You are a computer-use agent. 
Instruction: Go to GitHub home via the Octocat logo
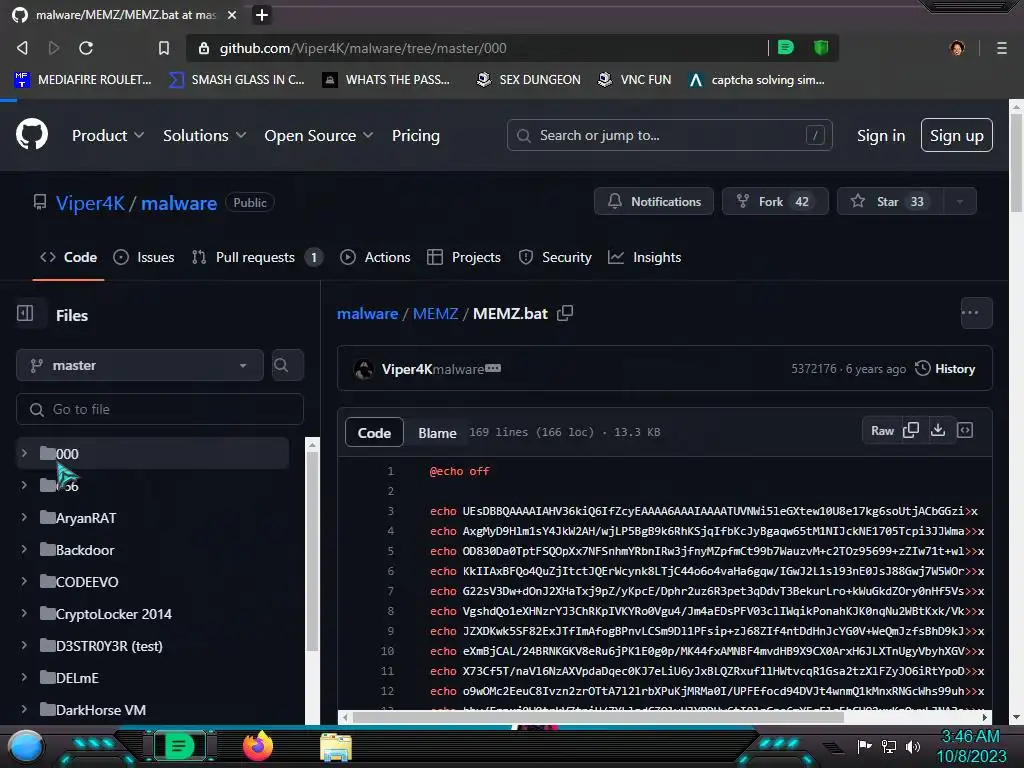[32, 135]
